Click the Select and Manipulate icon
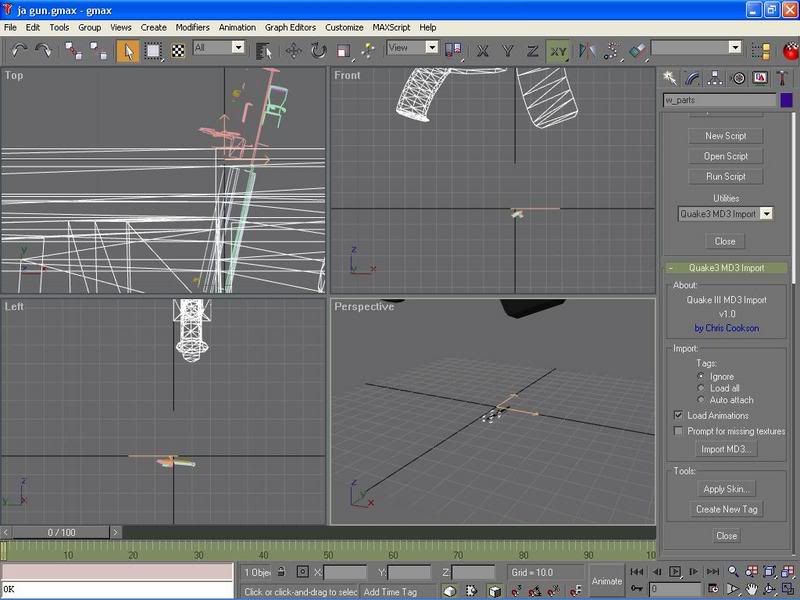This screenshot has width=800, height=600. pos(368,51)
